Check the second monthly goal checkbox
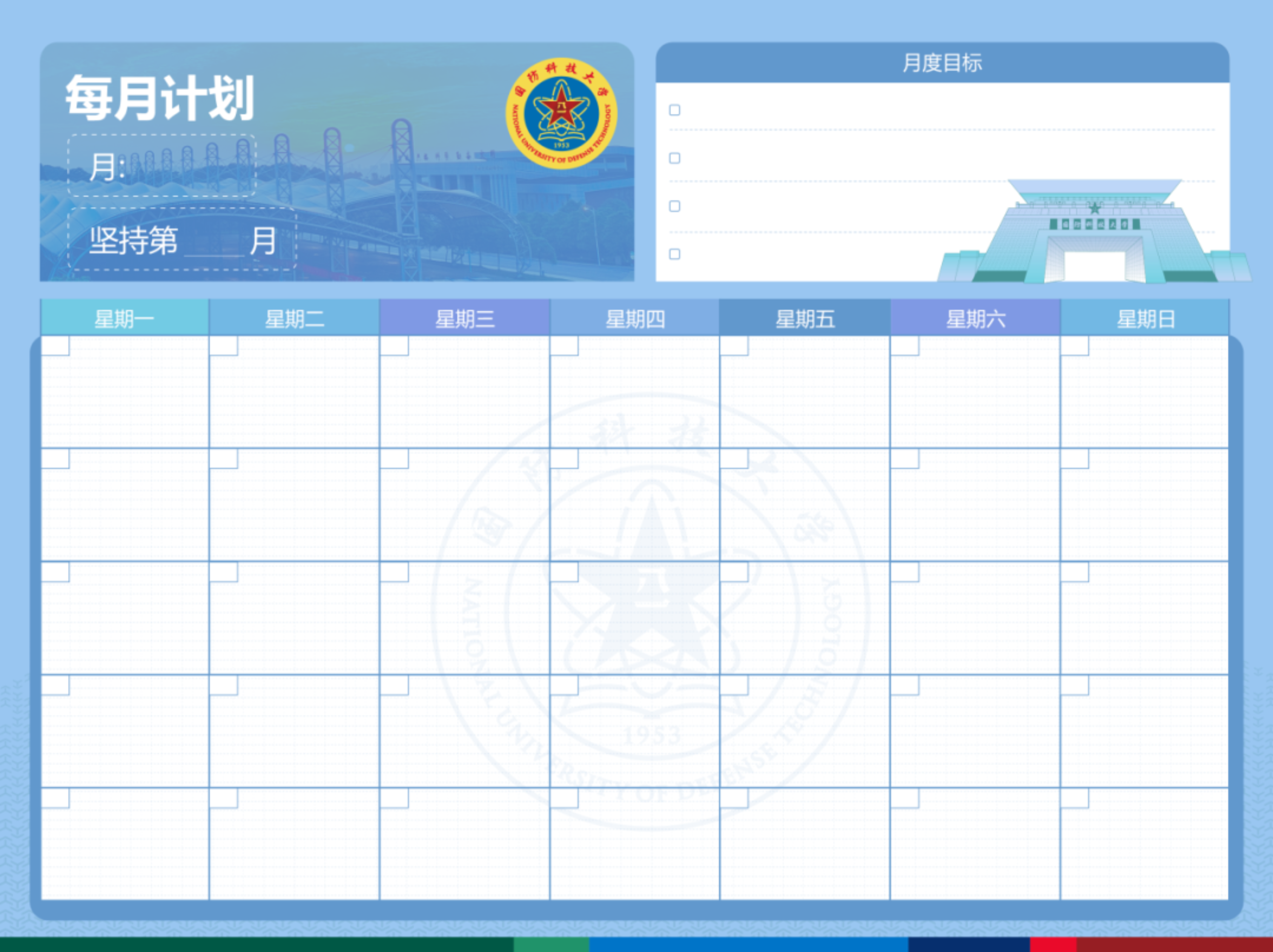Viewport: 1273px width, 952px height. pos(674,158)
